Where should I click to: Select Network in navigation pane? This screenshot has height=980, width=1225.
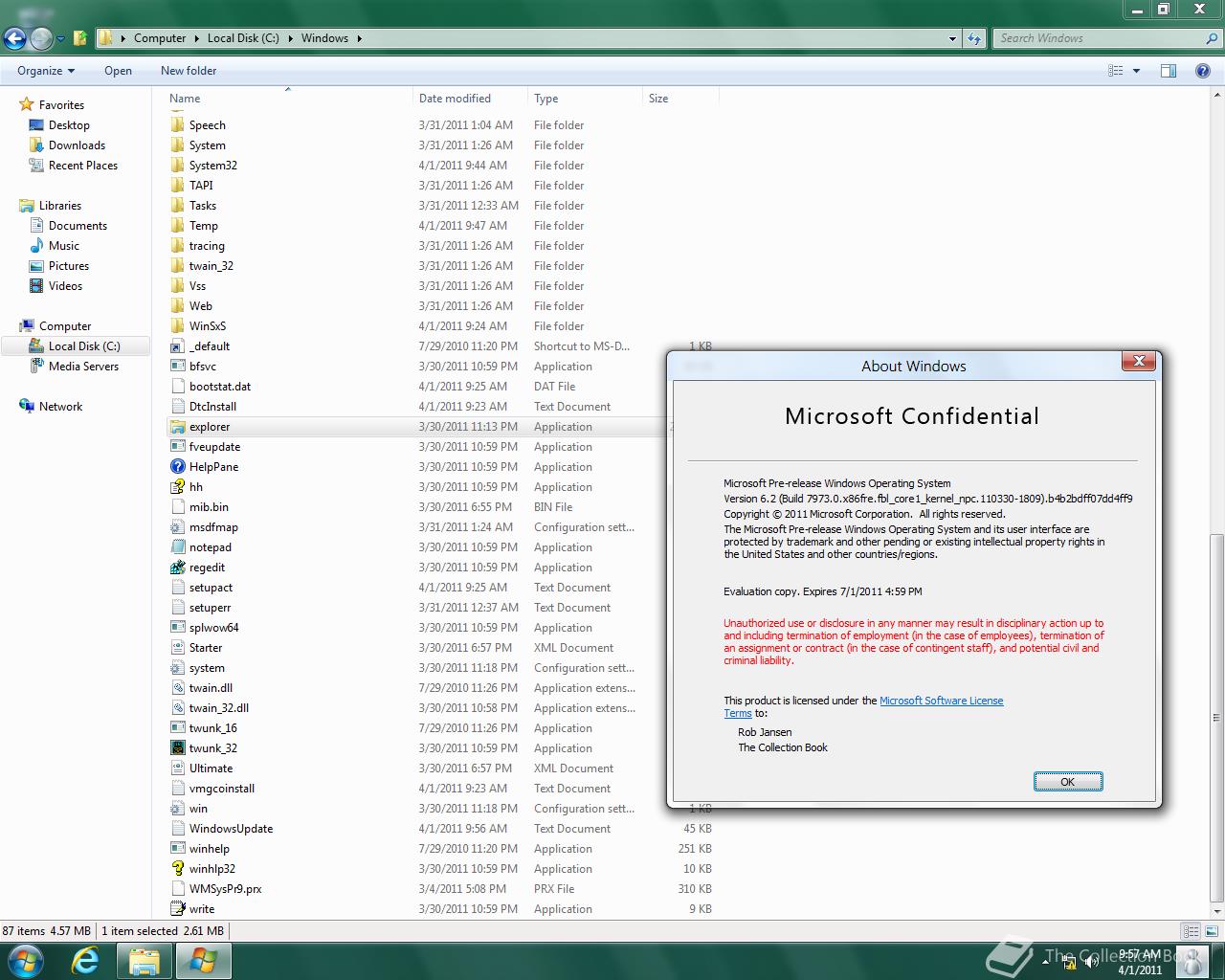point(60,407)
